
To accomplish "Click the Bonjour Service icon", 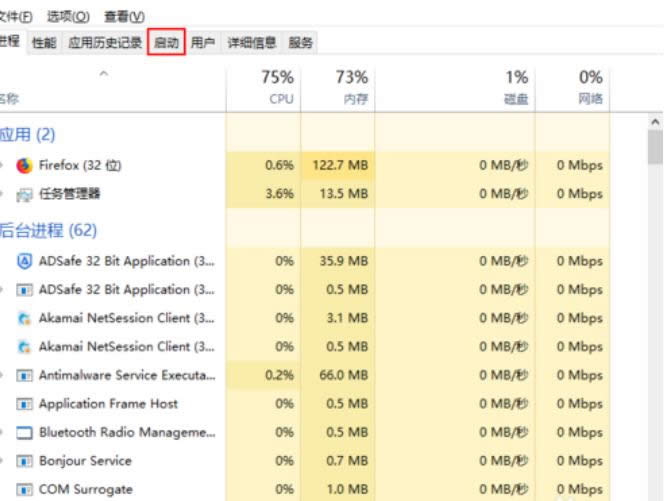I will tap(25, 461).
